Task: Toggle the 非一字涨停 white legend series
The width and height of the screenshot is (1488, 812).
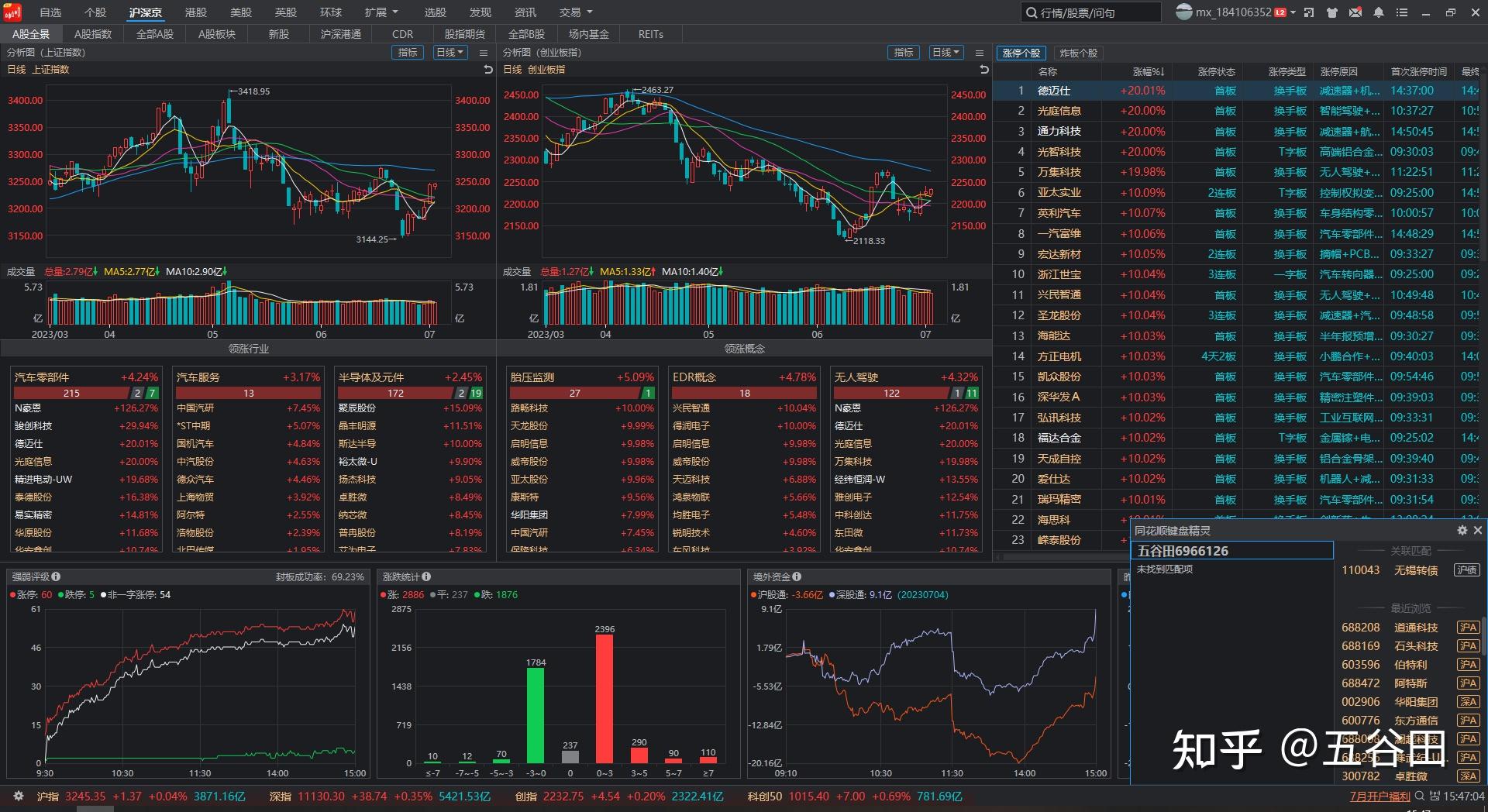Action: [x=136, y=595]
